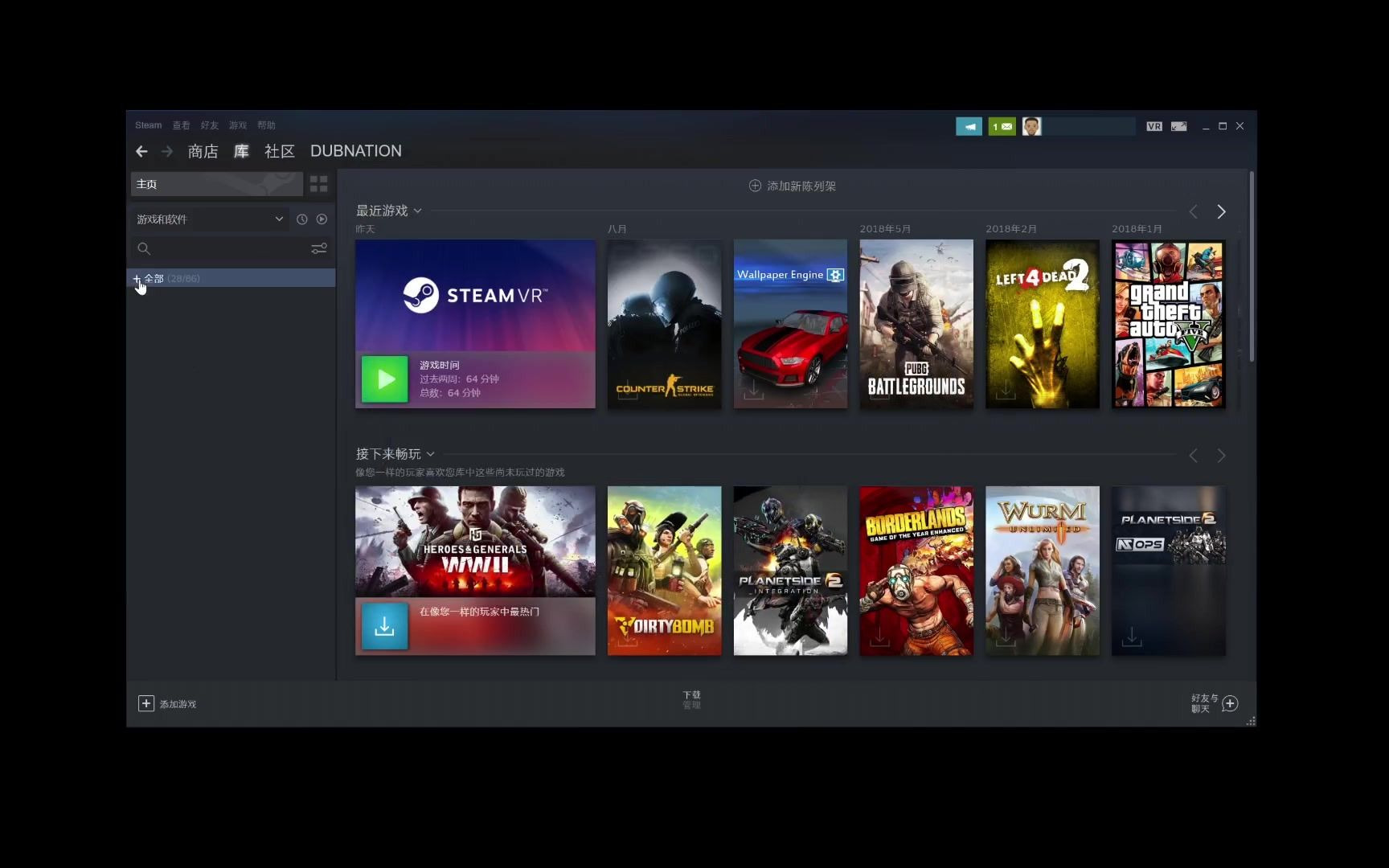Select the Grand Theft Auto V cover
The height and width of the screenshot is (868, 1389).
(x=1169, y=324)
